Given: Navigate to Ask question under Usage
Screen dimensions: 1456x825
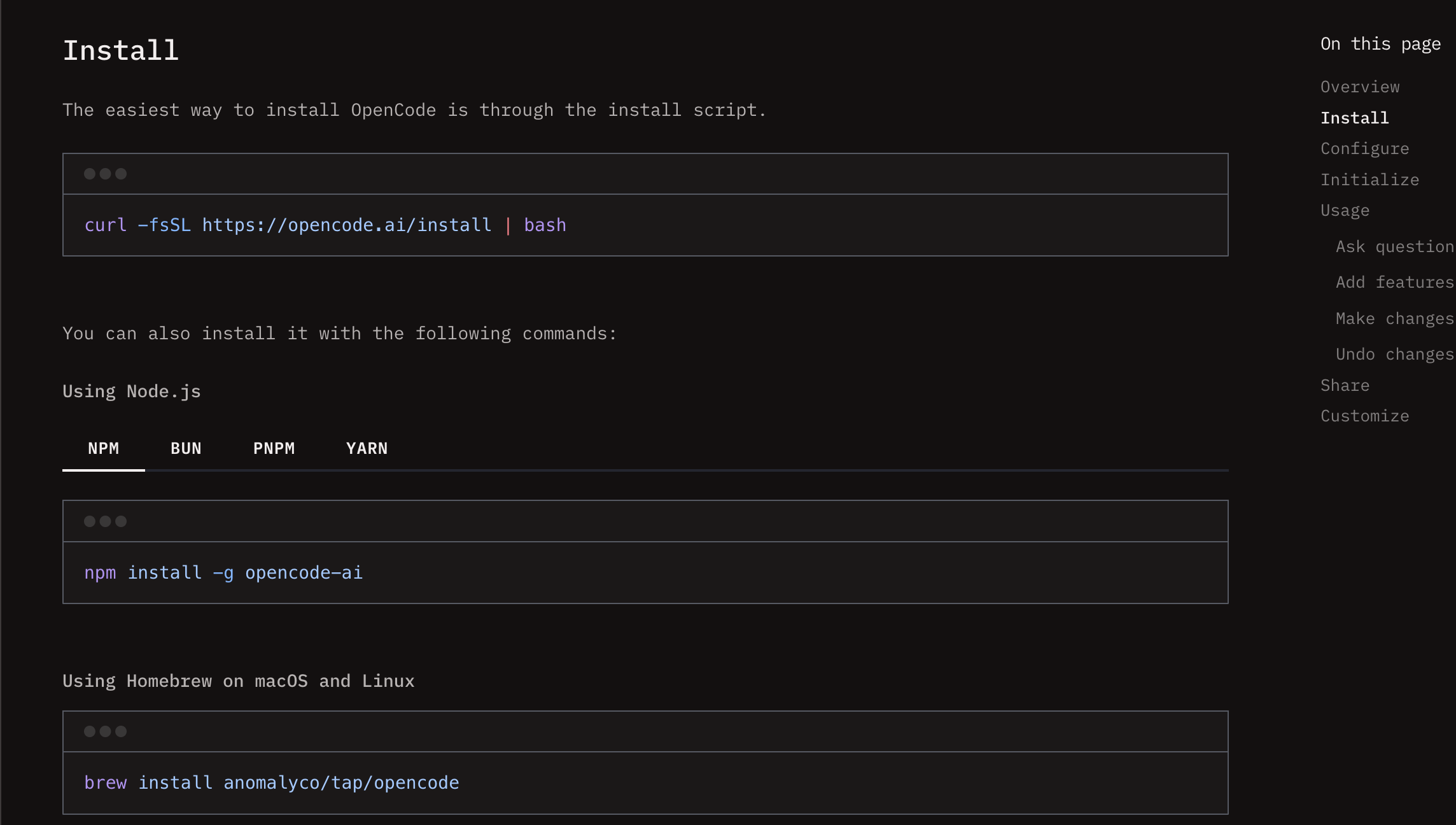Looking at the screenshot, I should pos(1394,246).
